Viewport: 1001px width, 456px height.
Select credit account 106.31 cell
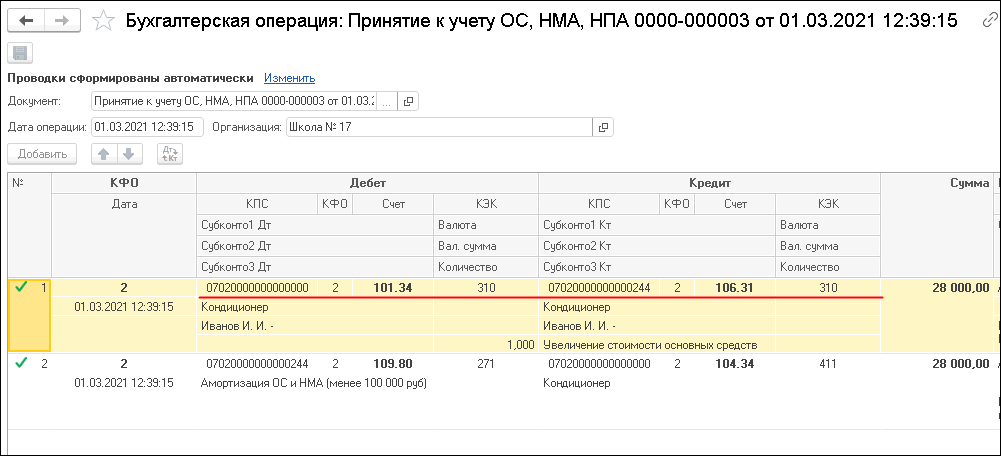[x=735, y=288]
